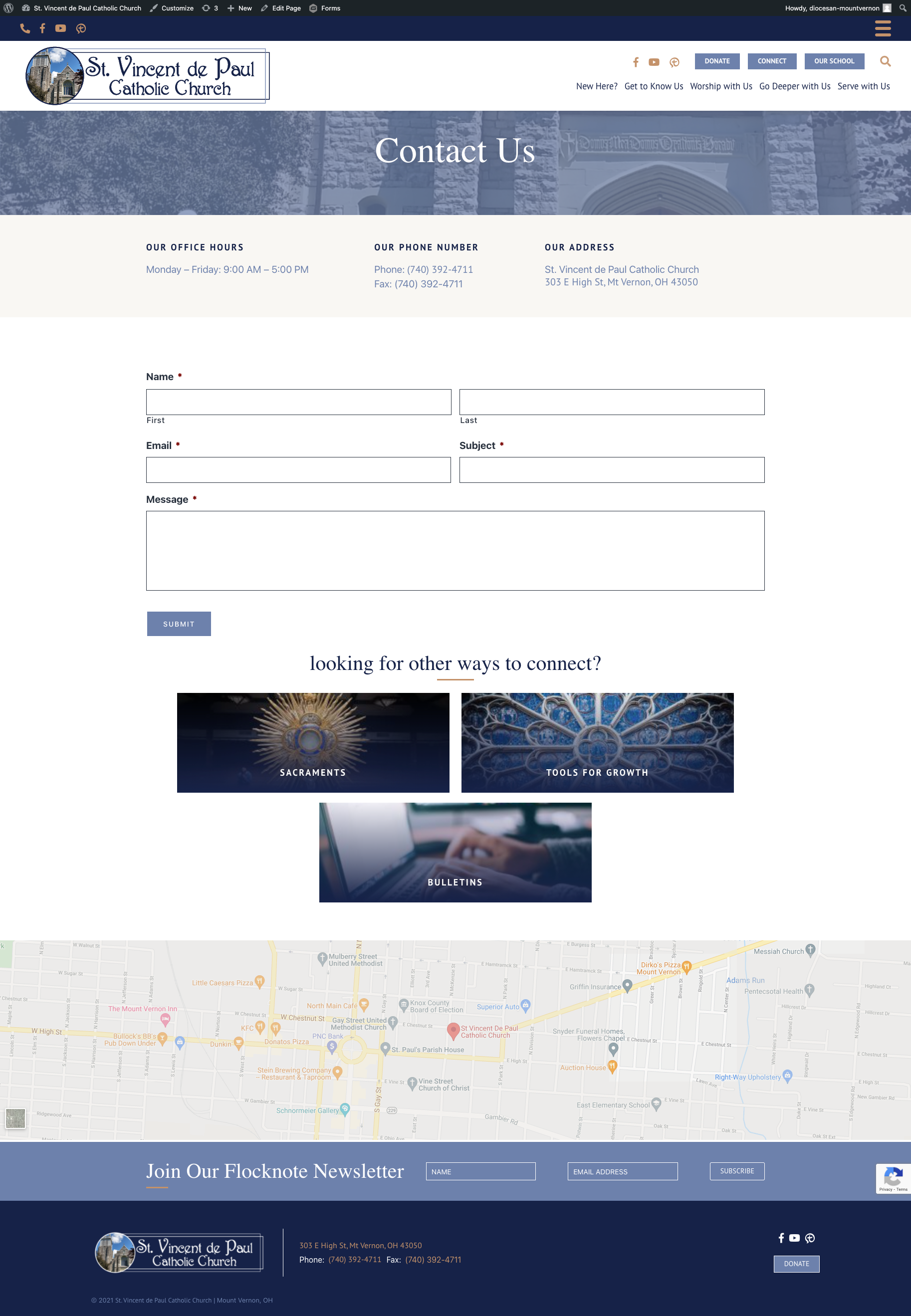Click the Email input field
Screen dimensions: 911x1316
tap(298, 469)
